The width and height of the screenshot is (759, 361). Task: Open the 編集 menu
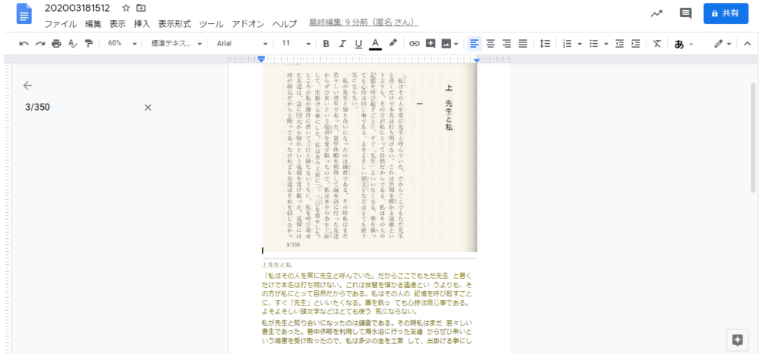tap(93, 24)
